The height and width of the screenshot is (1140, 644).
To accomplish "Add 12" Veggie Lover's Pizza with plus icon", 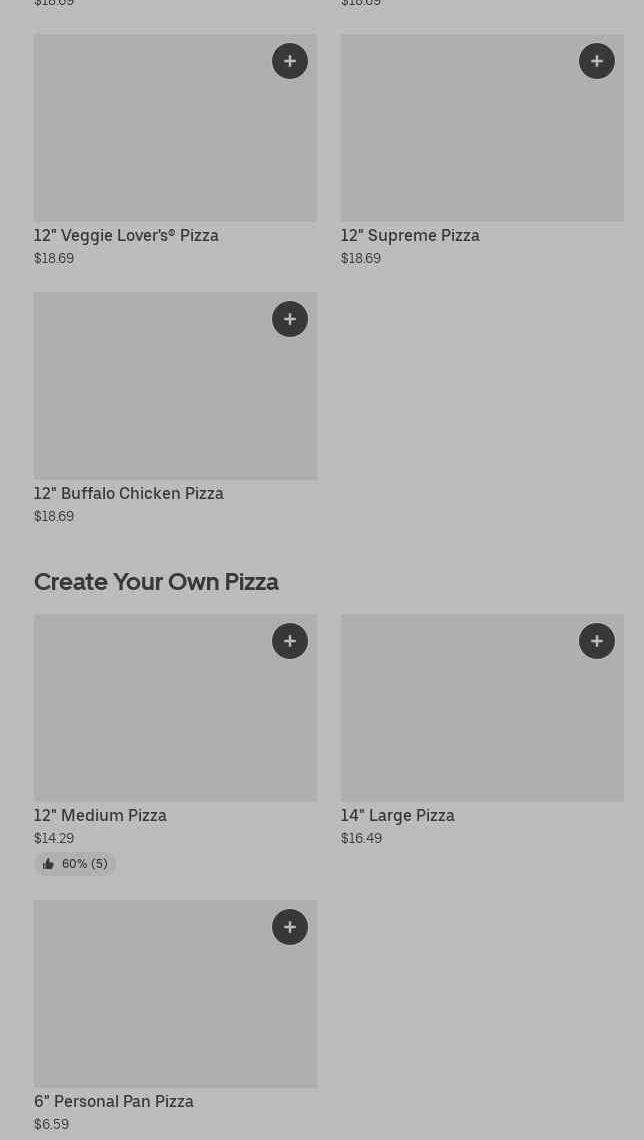I will point(290,61).
